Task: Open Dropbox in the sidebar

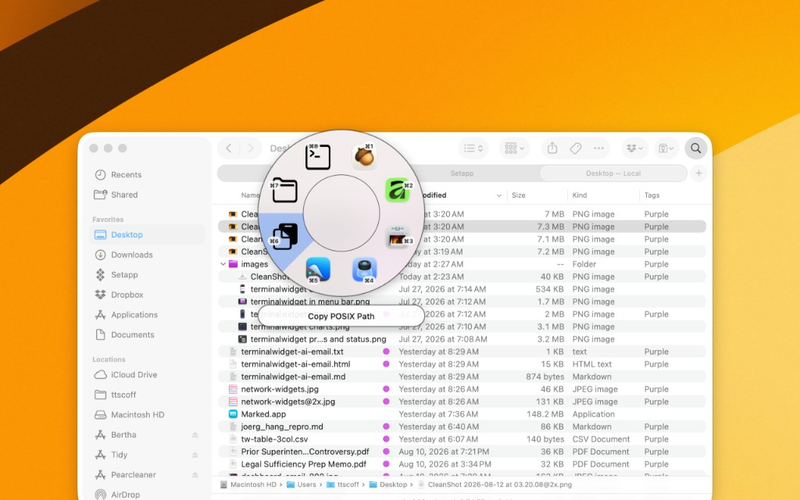Action: pyautogui.click(x=147, y=295)
